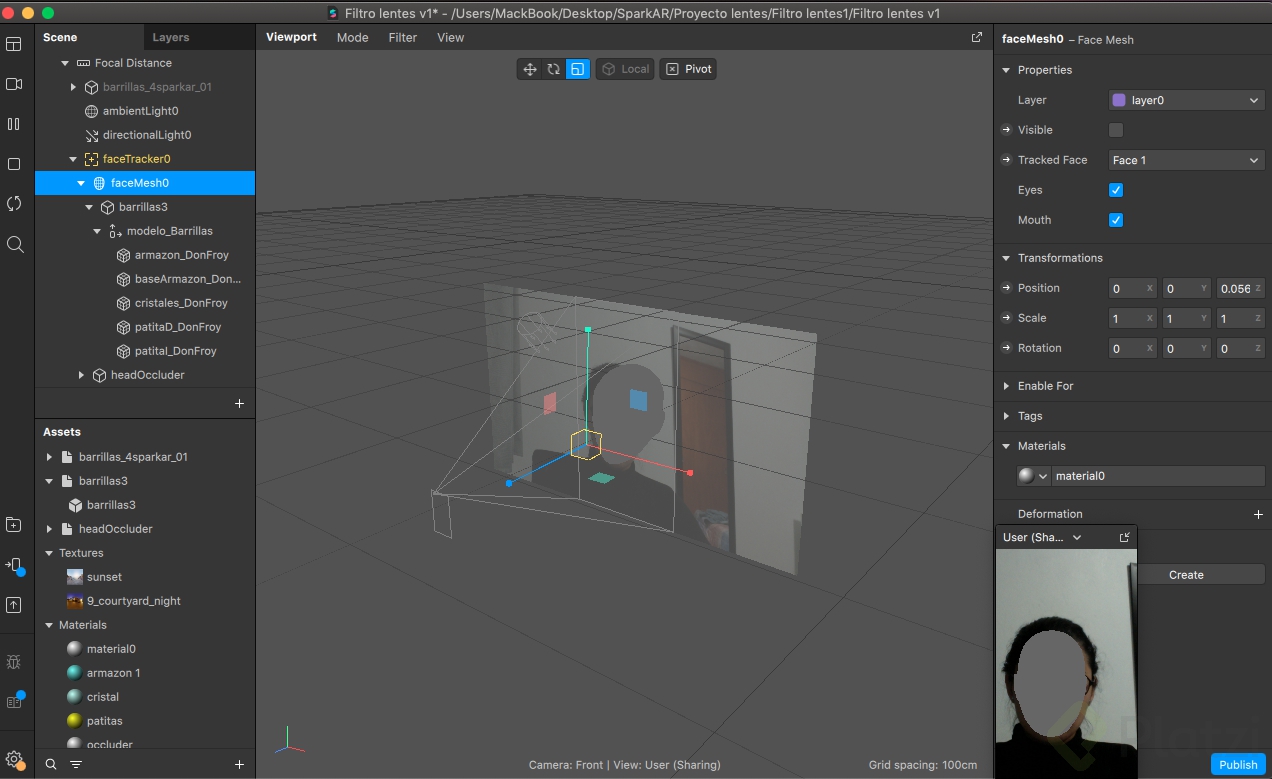Click the layer0 purple color swatch

[1119, 100]
